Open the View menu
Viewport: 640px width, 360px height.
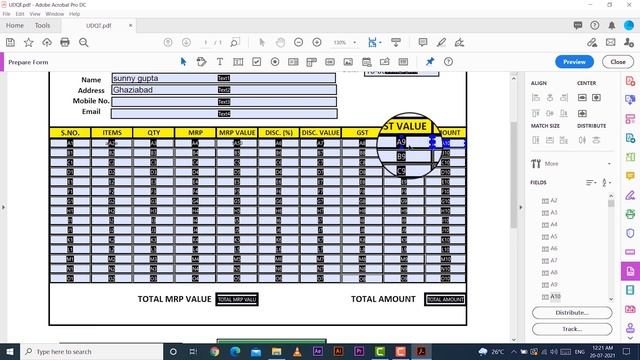(x=35, y=14)
